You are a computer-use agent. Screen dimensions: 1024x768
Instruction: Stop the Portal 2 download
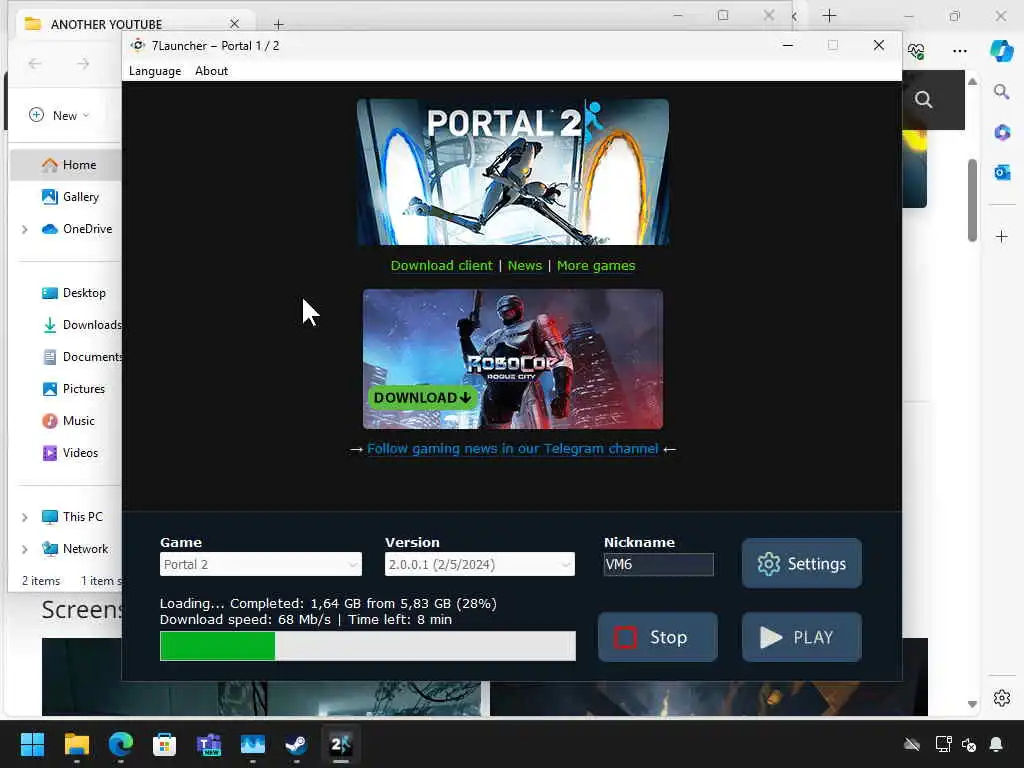(x=658, y=637)
